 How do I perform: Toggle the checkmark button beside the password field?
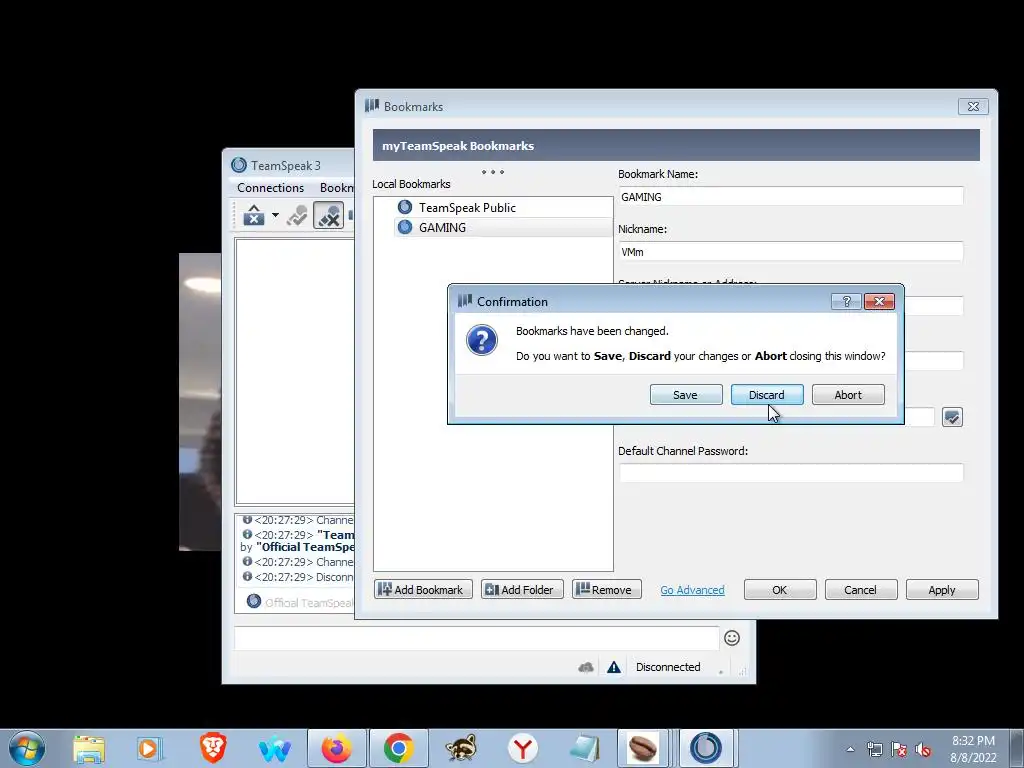(952, 417)
